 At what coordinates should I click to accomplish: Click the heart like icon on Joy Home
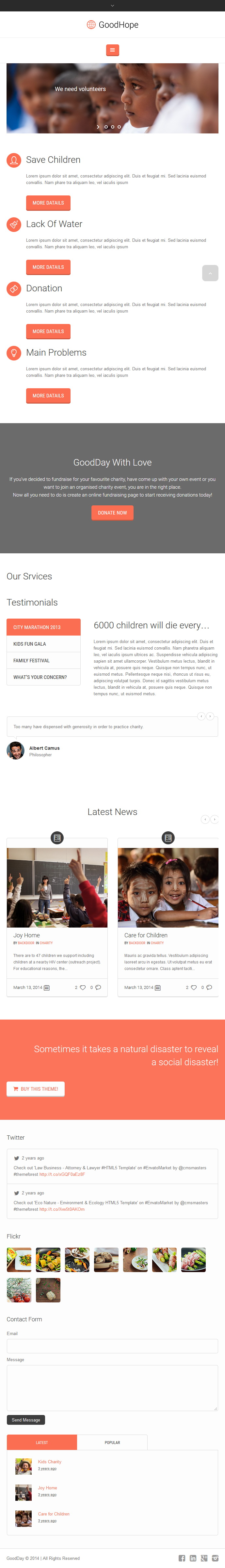tap(83, 987)
